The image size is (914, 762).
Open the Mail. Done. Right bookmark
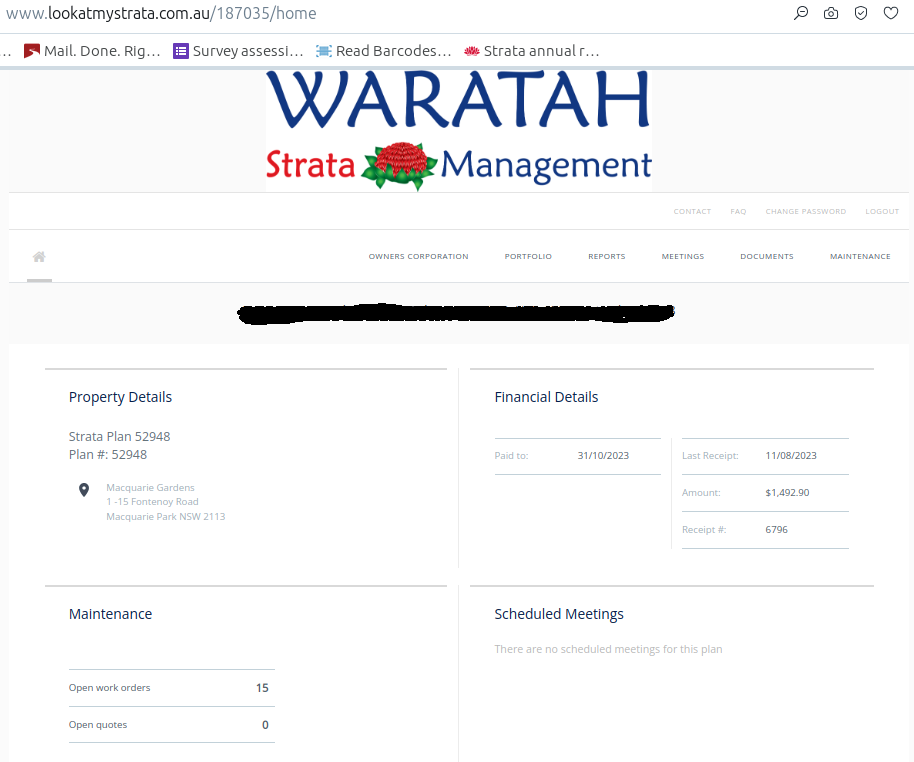pyautogui.click(x=92, y=51)
